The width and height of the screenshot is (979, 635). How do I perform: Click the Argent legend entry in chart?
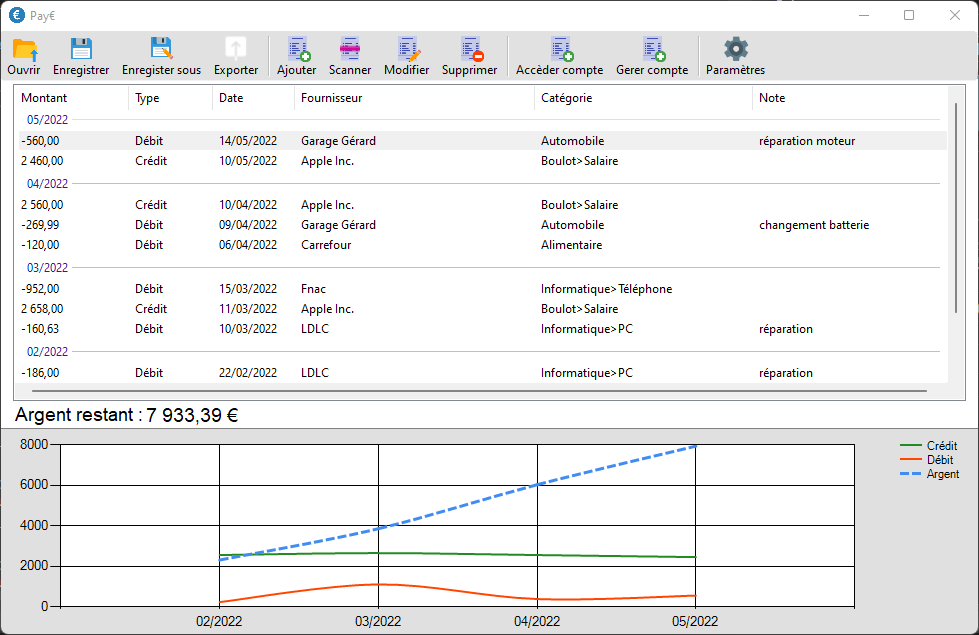(x=930, y=474)
